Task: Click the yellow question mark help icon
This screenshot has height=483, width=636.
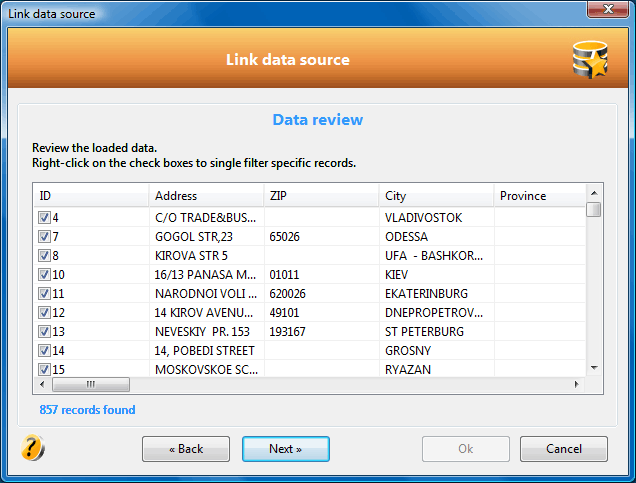Action: pyautogui.click(x=32, y=448)
